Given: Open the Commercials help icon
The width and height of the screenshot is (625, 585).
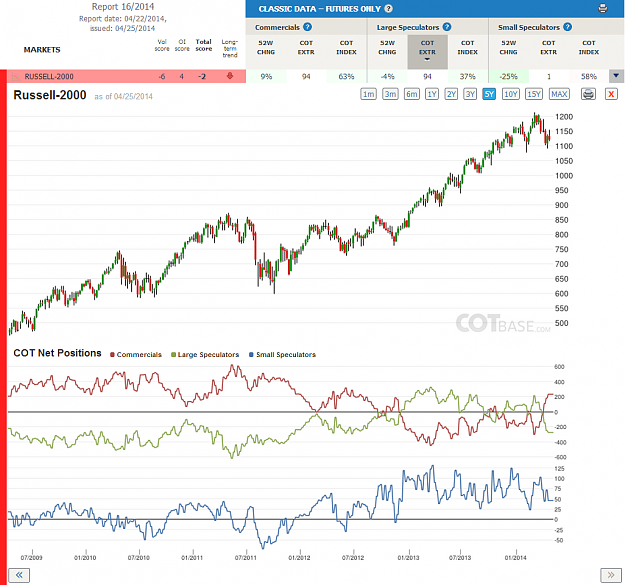Looking at the screenshot, I should pos(307,27).
